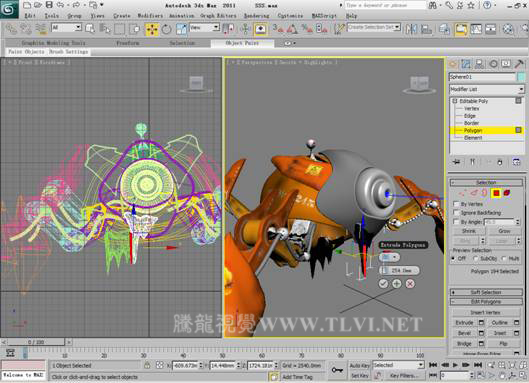529x383 pixels.
Task: Click the Sphere01 object color swatch
Action: (x=521, y=77)
